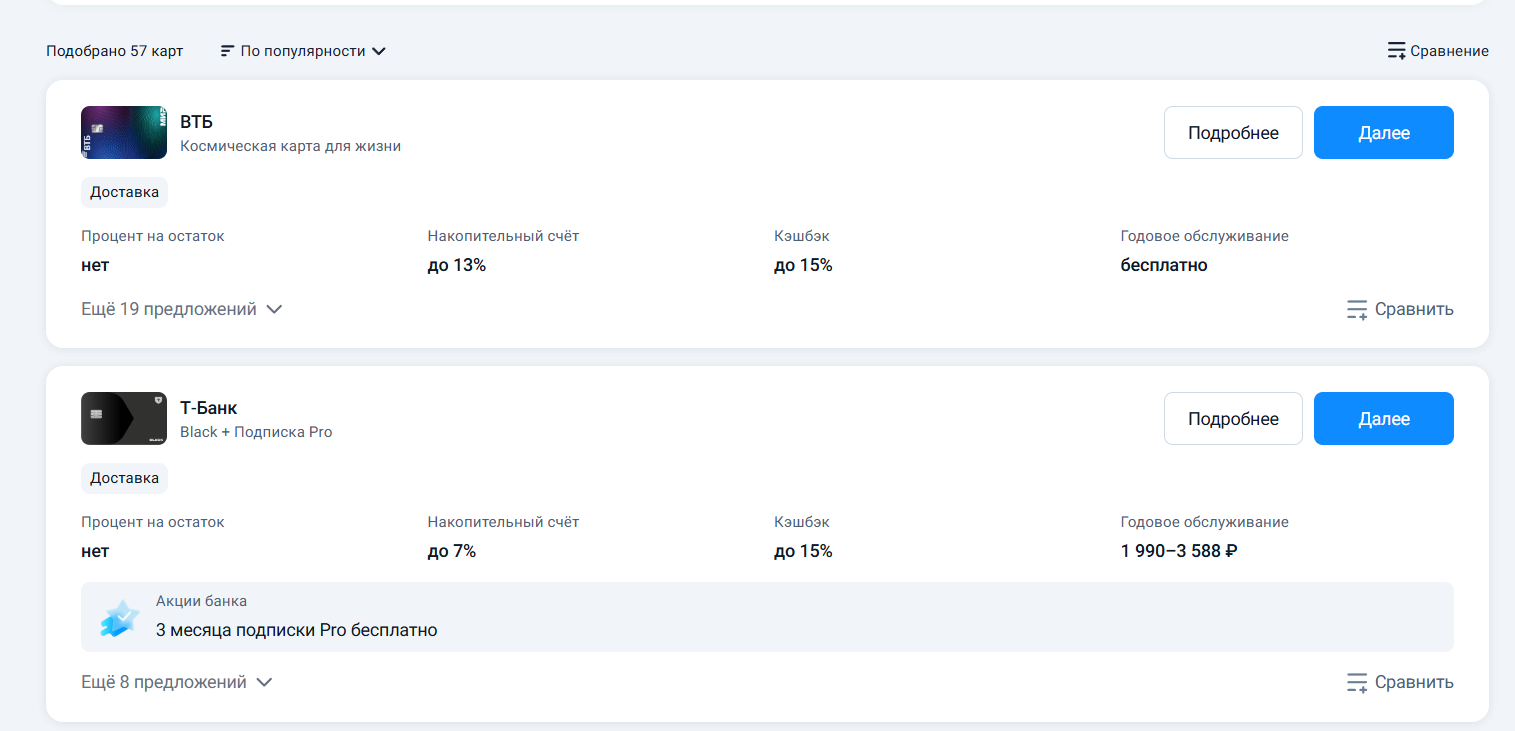1515x731 pixels.
Task: Click the ВТБ card thumbnail image
Action: tap(124, 132)
